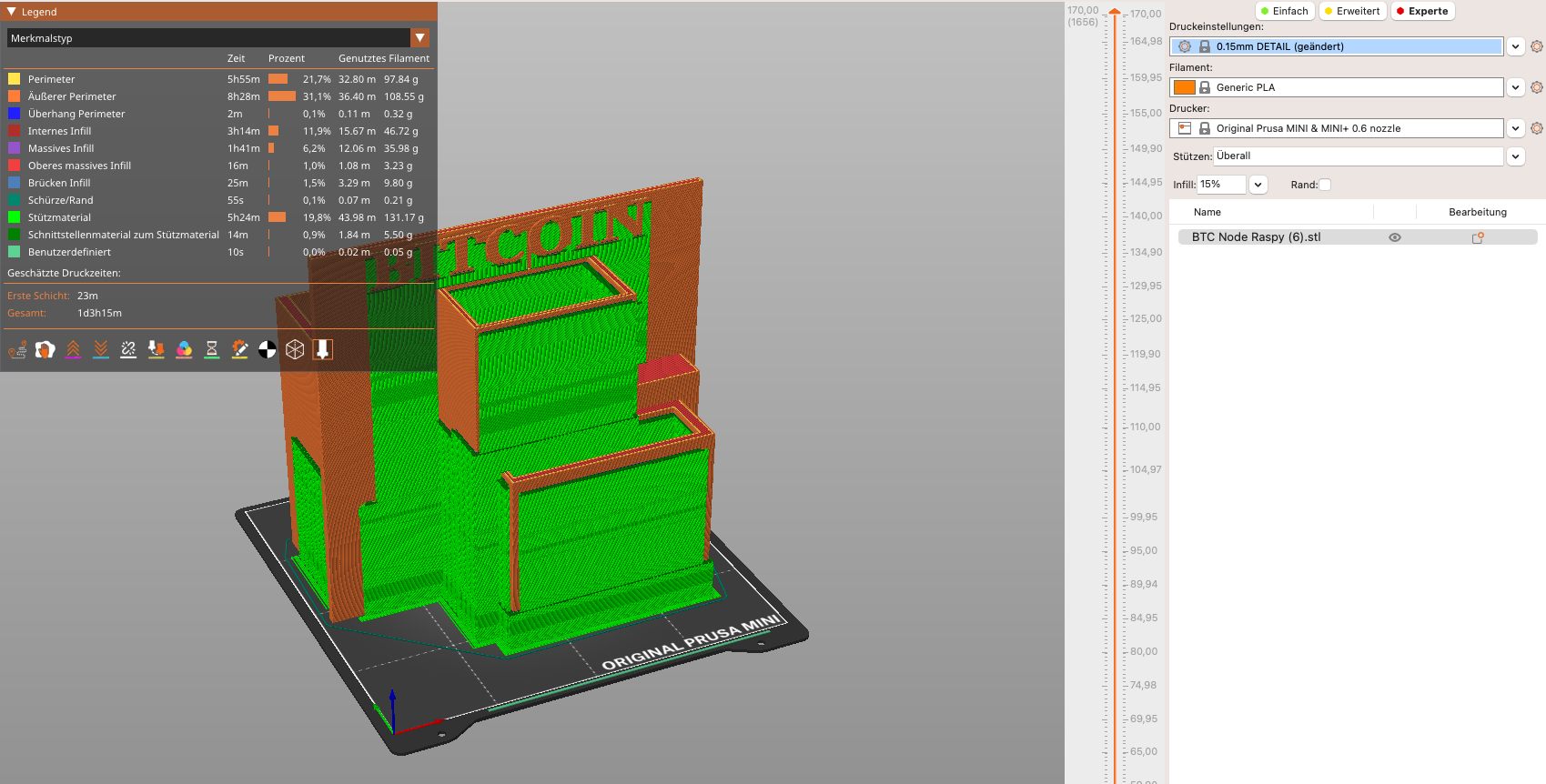Toggle Stützmaterial feature visibility in legend
The image size is (1546, 784).
coord(218,217)
